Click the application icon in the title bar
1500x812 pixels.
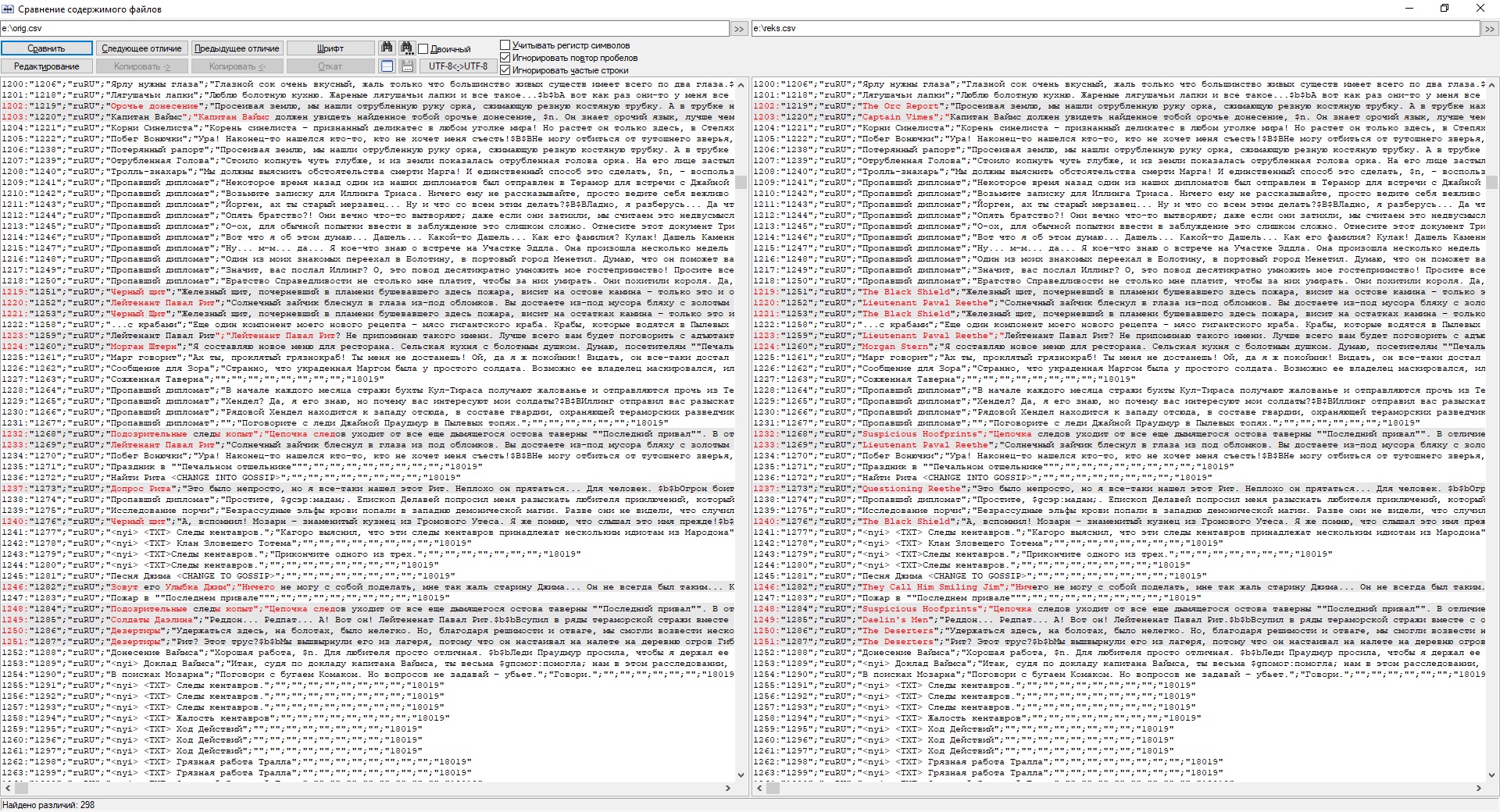tap(8, 9)
